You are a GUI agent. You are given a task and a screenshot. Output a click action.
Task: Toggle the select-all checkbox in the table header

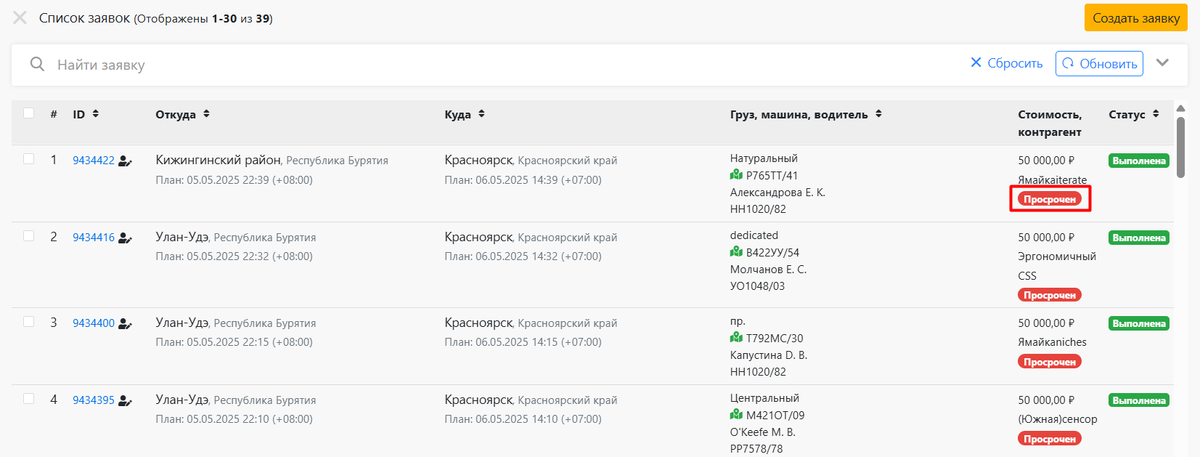[28, 113]
